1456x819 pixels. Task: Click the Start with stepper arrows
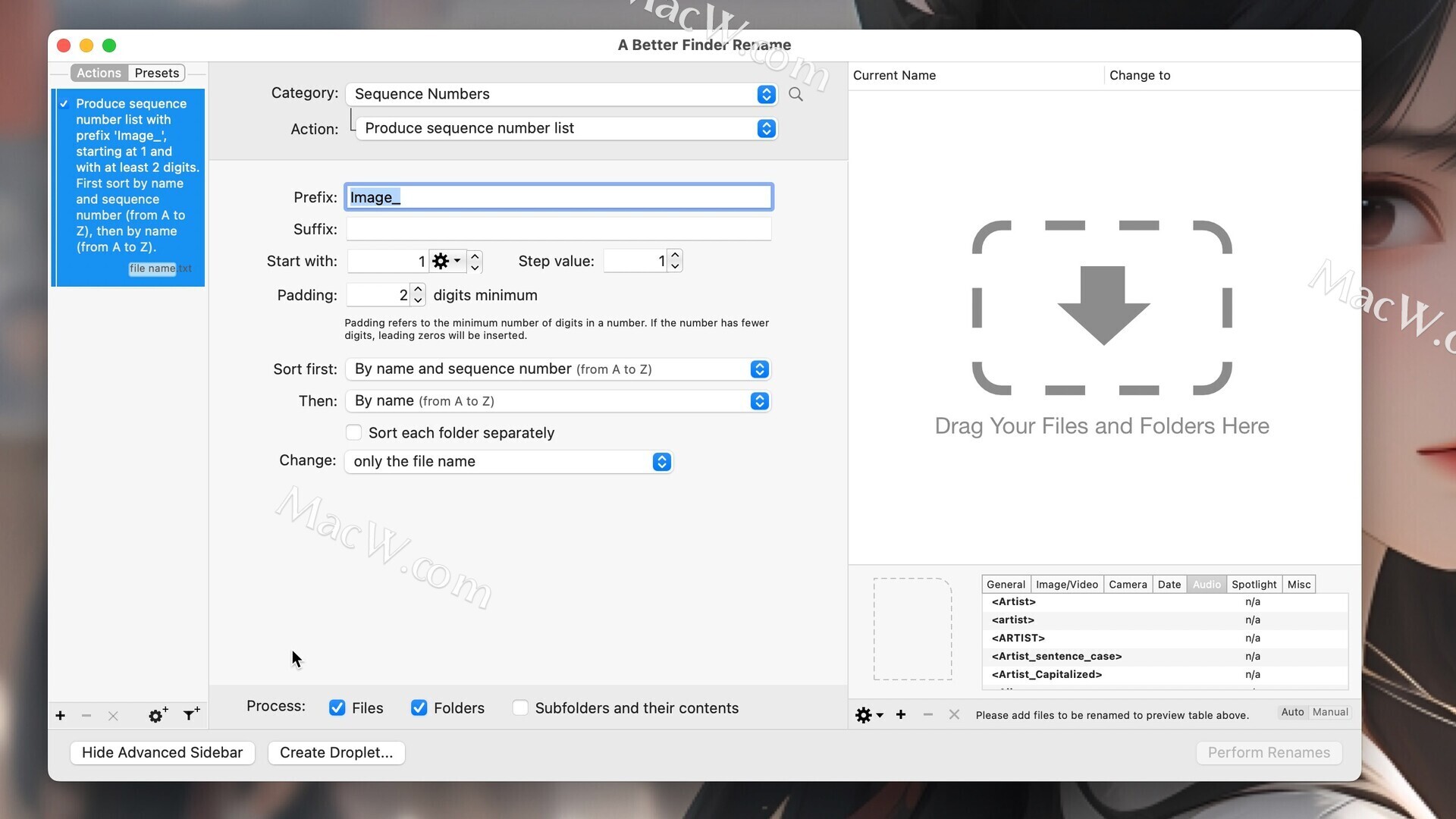tap(475, 262)
